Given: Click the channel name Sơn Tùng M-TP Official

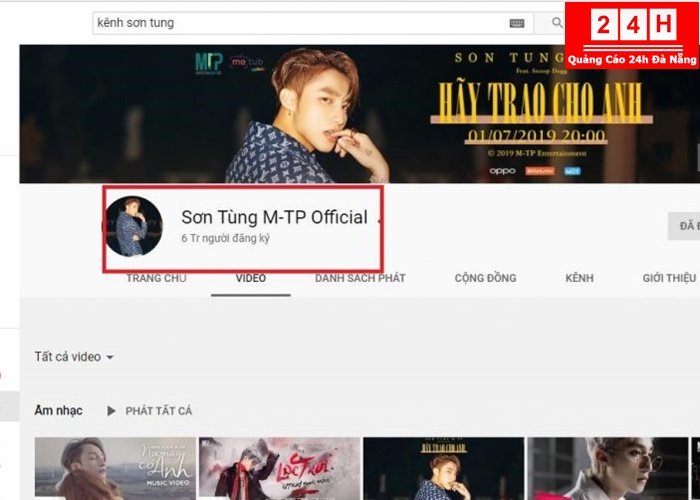Looking at the screenshot, I should click(x=274, y=217).
